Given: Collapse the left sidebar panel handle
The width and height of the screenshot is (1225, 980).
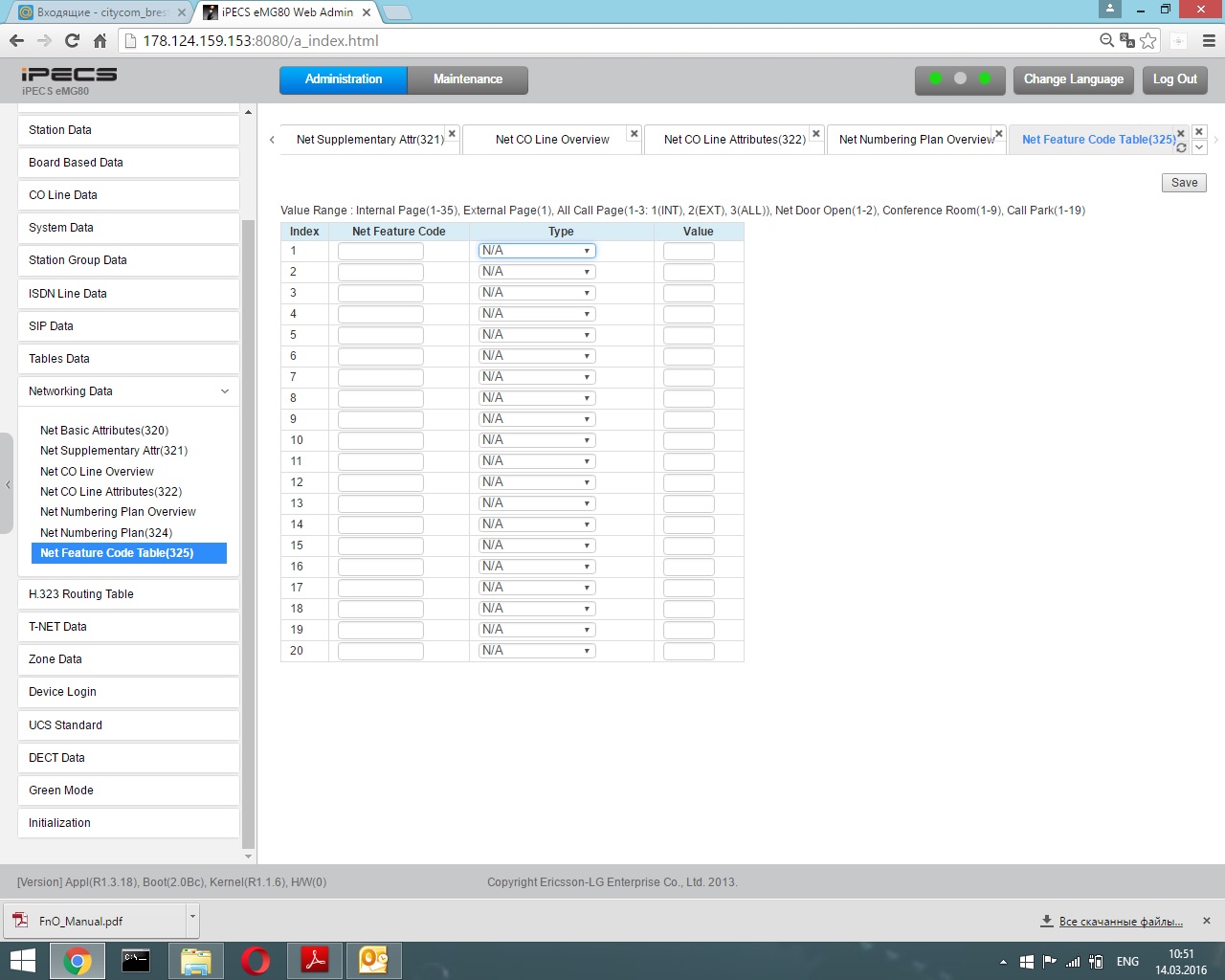Looking at the screenshot, I should [8, 484].
